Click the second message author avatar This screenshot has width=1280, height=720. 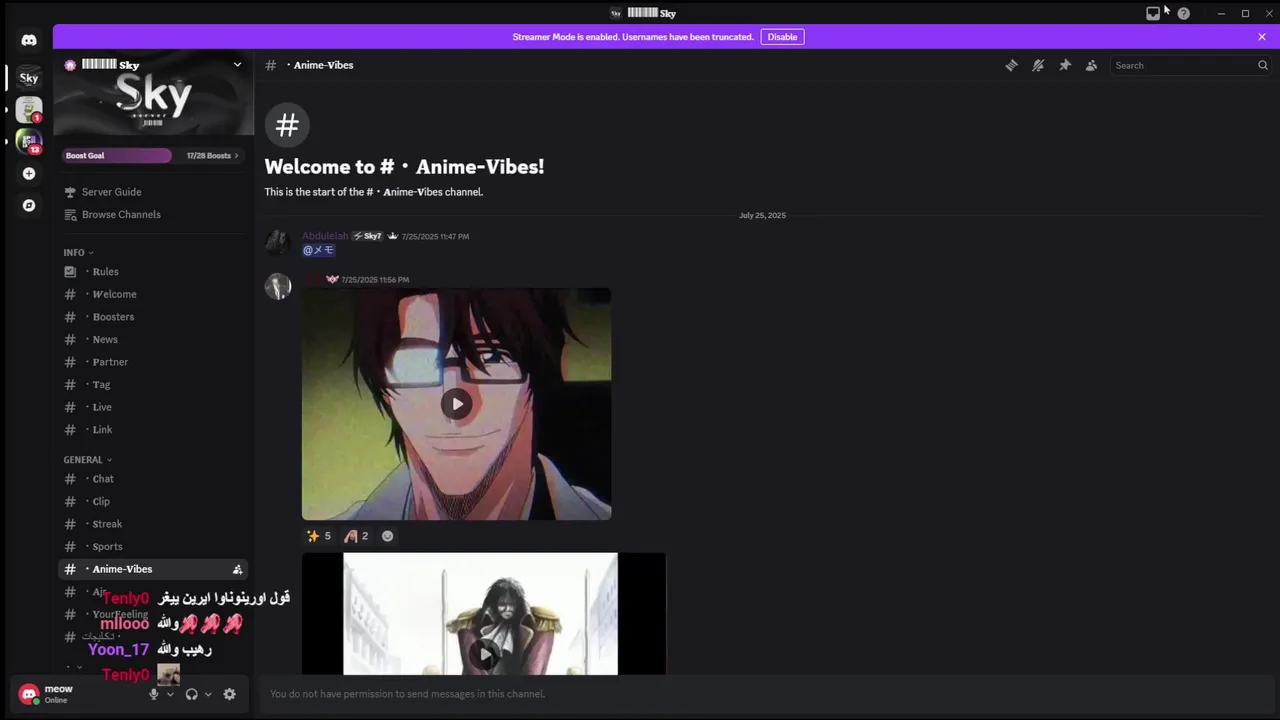pos(278,286)
